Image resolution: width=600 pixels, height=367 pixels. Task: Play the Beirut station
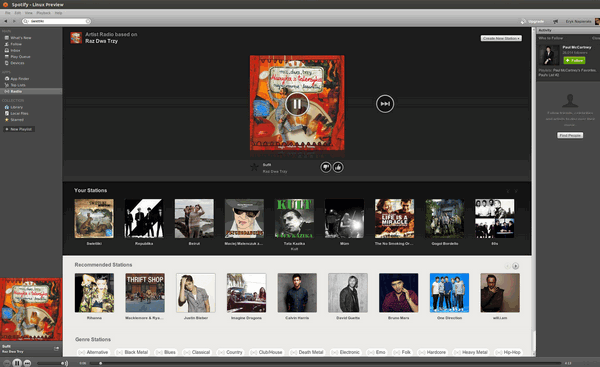pos(194,218)
